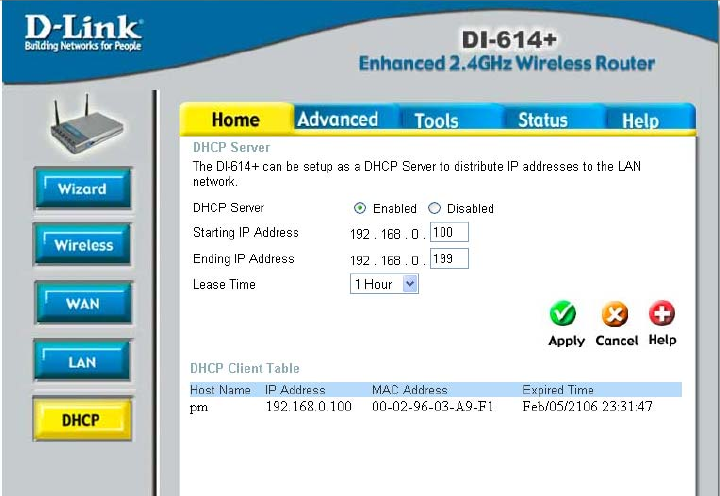Image resolution: width=720 pixels, height=496 pixels.
Task: Select the yellow DHCP sidebar button
Action: point(82,419)
